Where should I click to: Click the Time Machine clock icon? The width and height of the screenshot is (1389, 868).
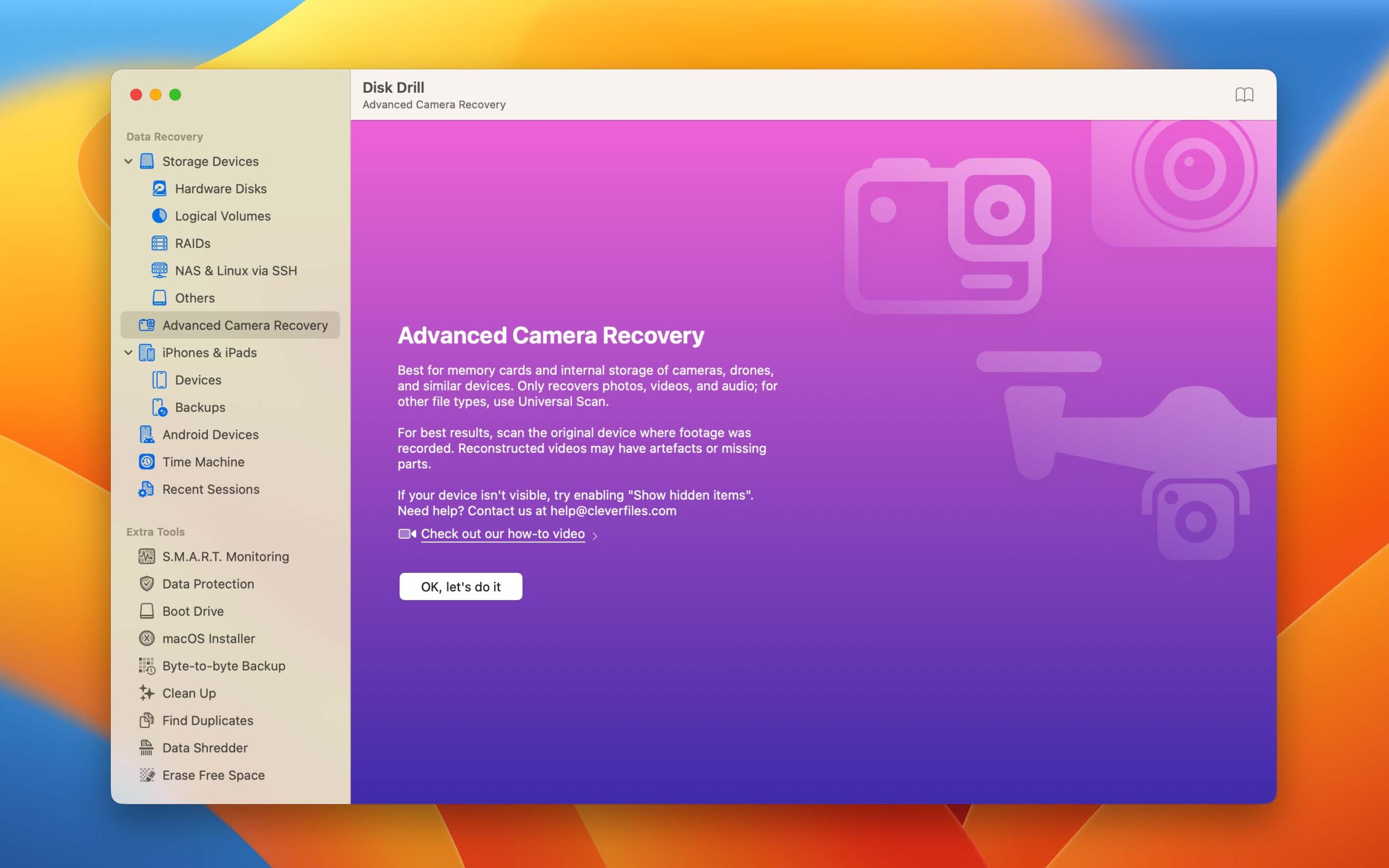tap(147, 462)
